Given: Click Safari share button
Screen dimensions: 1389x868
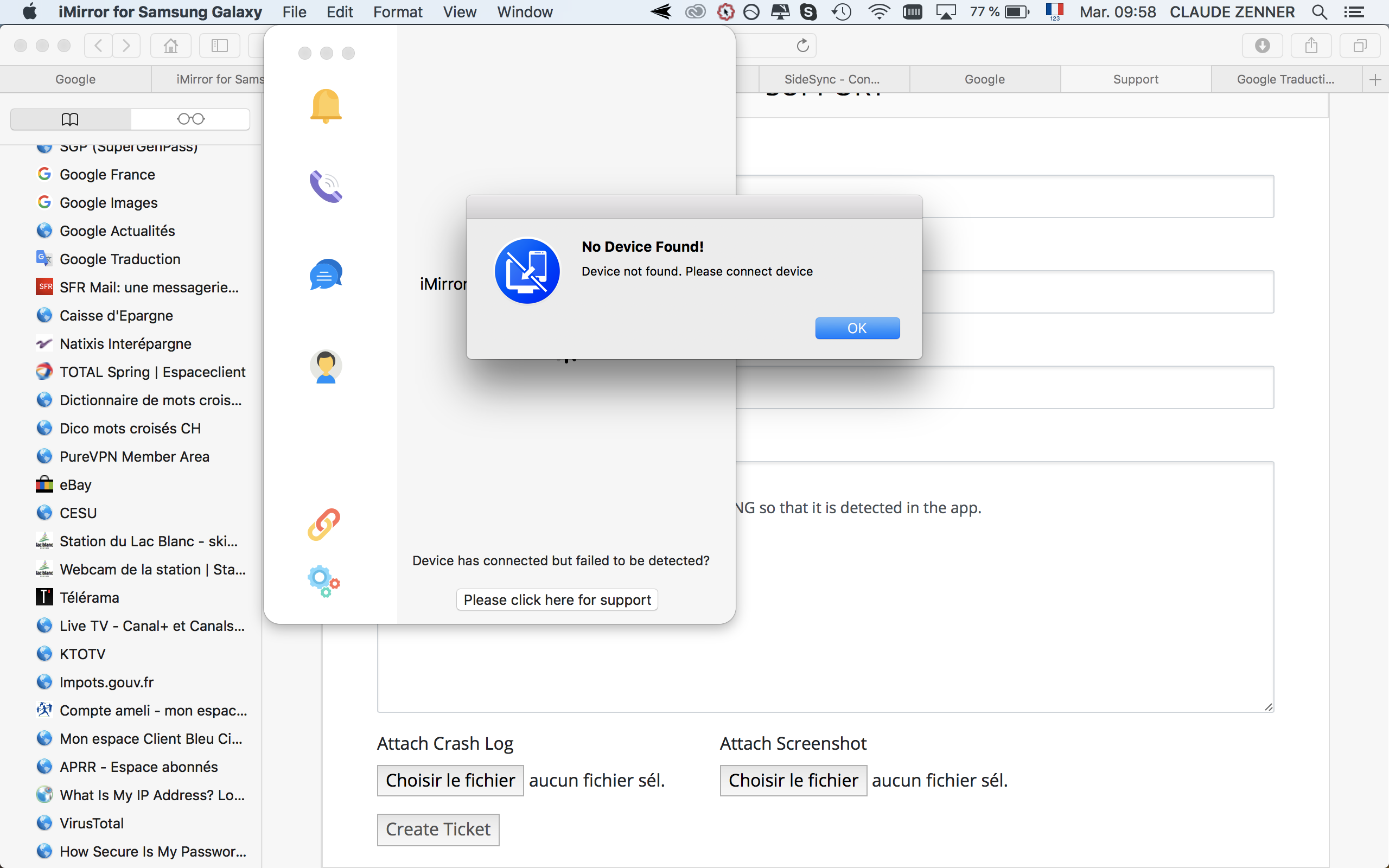Looking at the screenshot, I should click(x=1311, y=46).
